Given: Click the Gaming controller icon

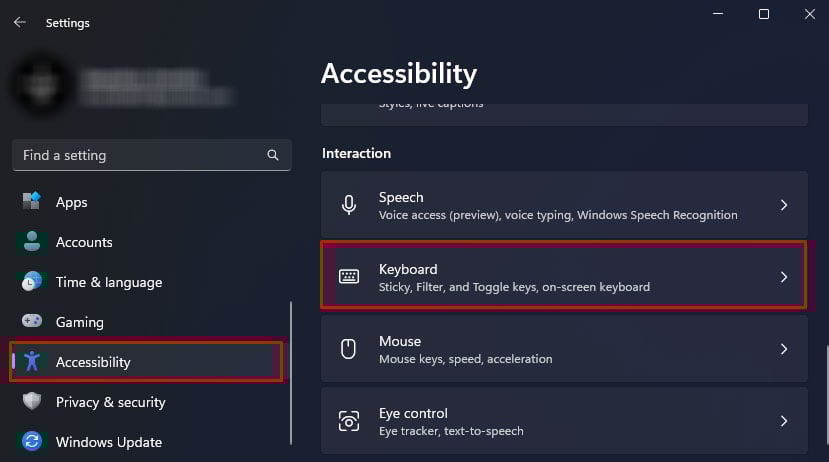Looking at the screenshot, I should click(32, 322).
